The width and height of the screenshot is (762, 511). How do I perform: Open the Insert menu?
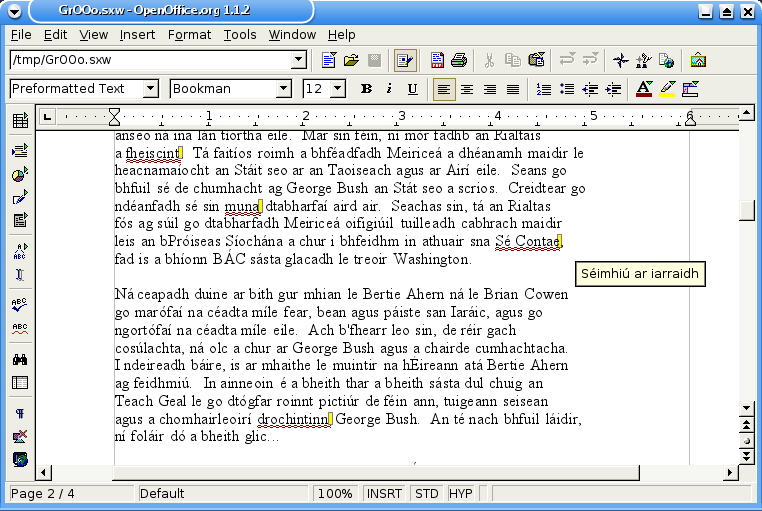pyautogui.click(x=137, y=35)
